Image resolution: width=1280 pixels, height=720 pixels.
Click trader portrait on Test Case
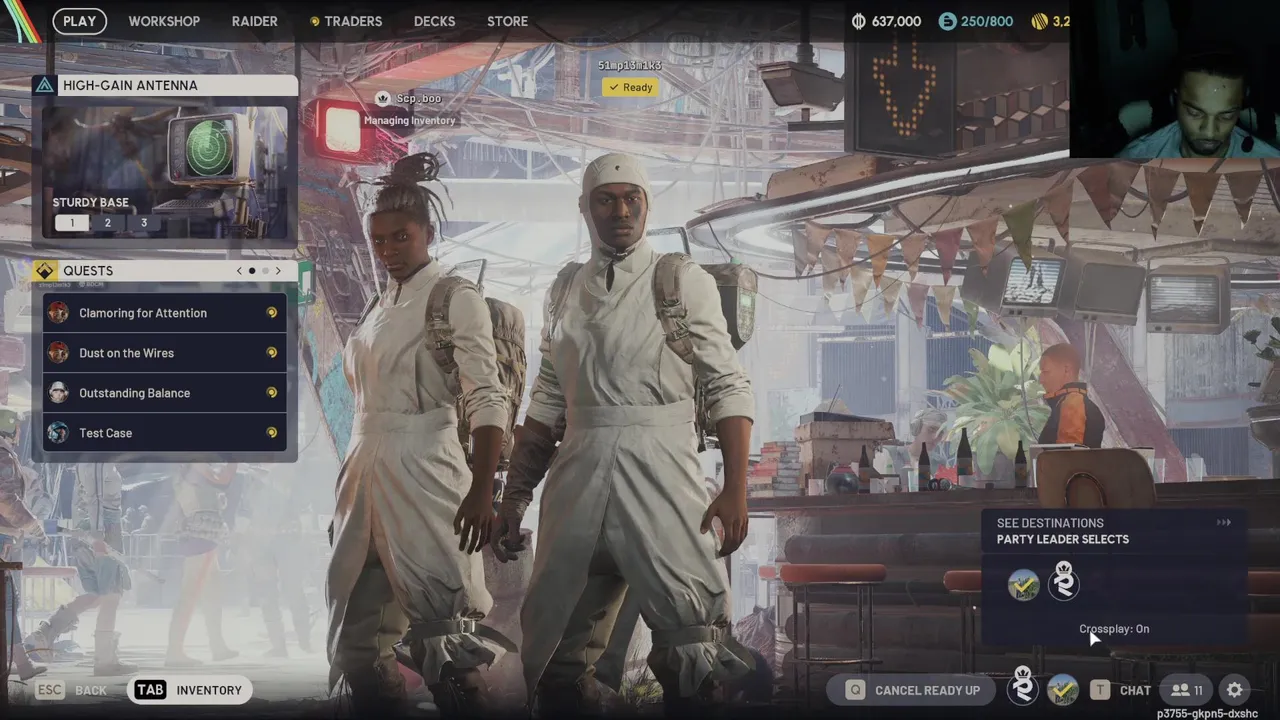(x=59, y=433)
